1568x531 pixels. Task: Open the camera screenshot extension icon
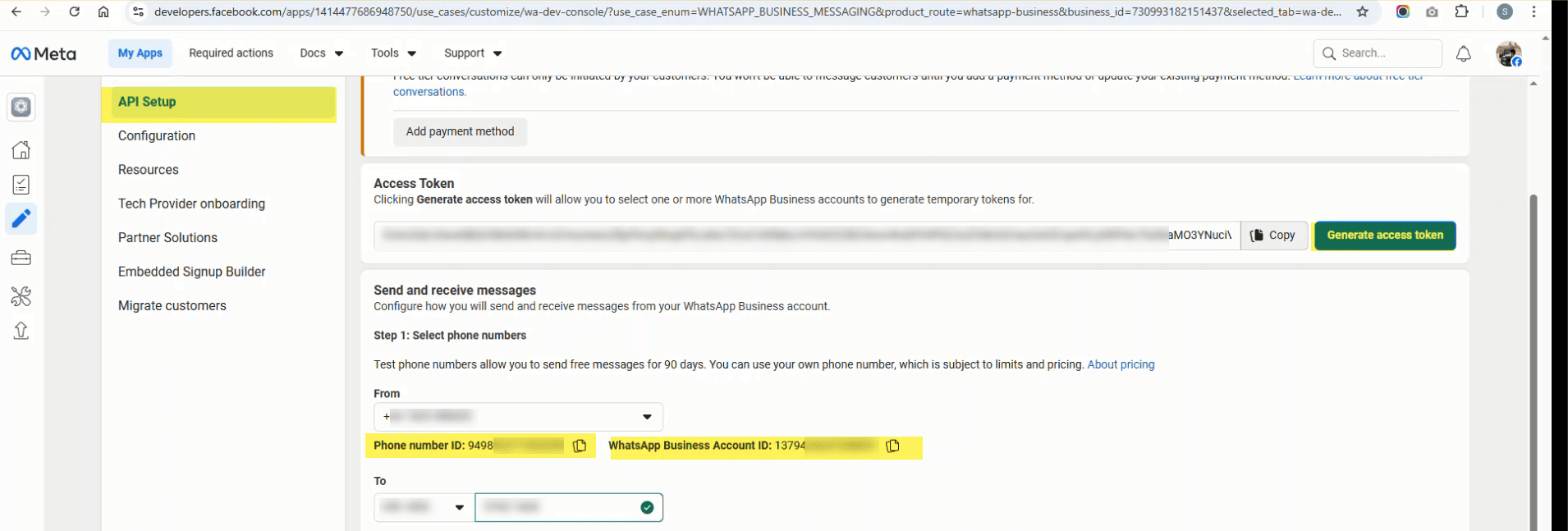click(1433, 11)
